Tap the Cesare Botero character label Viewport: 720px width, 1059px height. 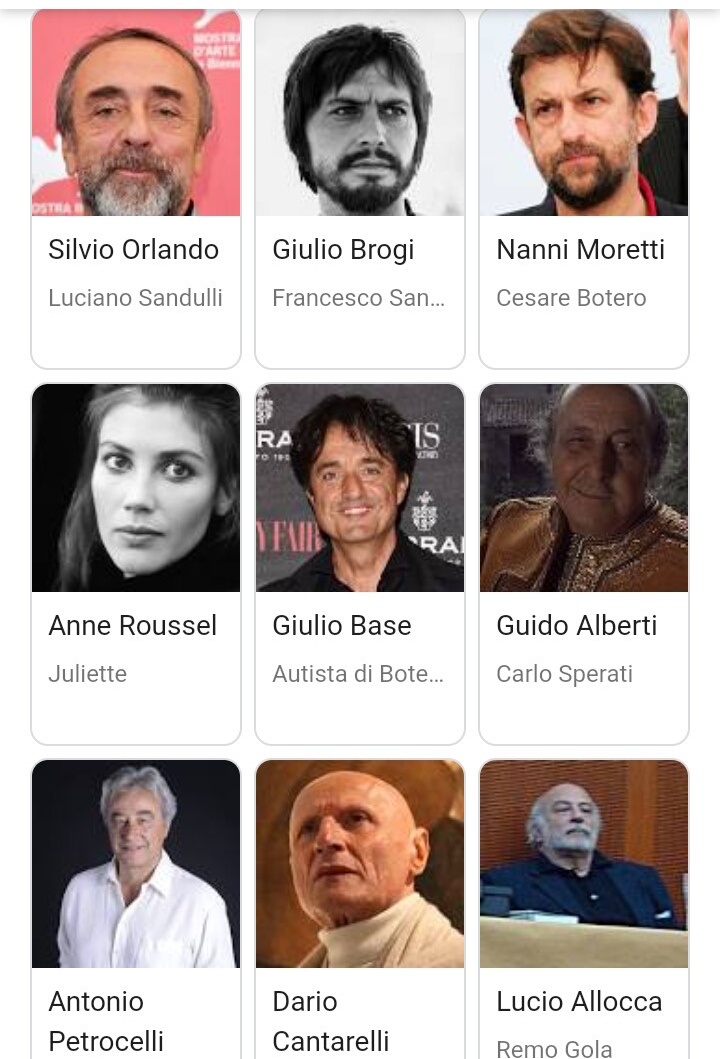click(571, 298)
